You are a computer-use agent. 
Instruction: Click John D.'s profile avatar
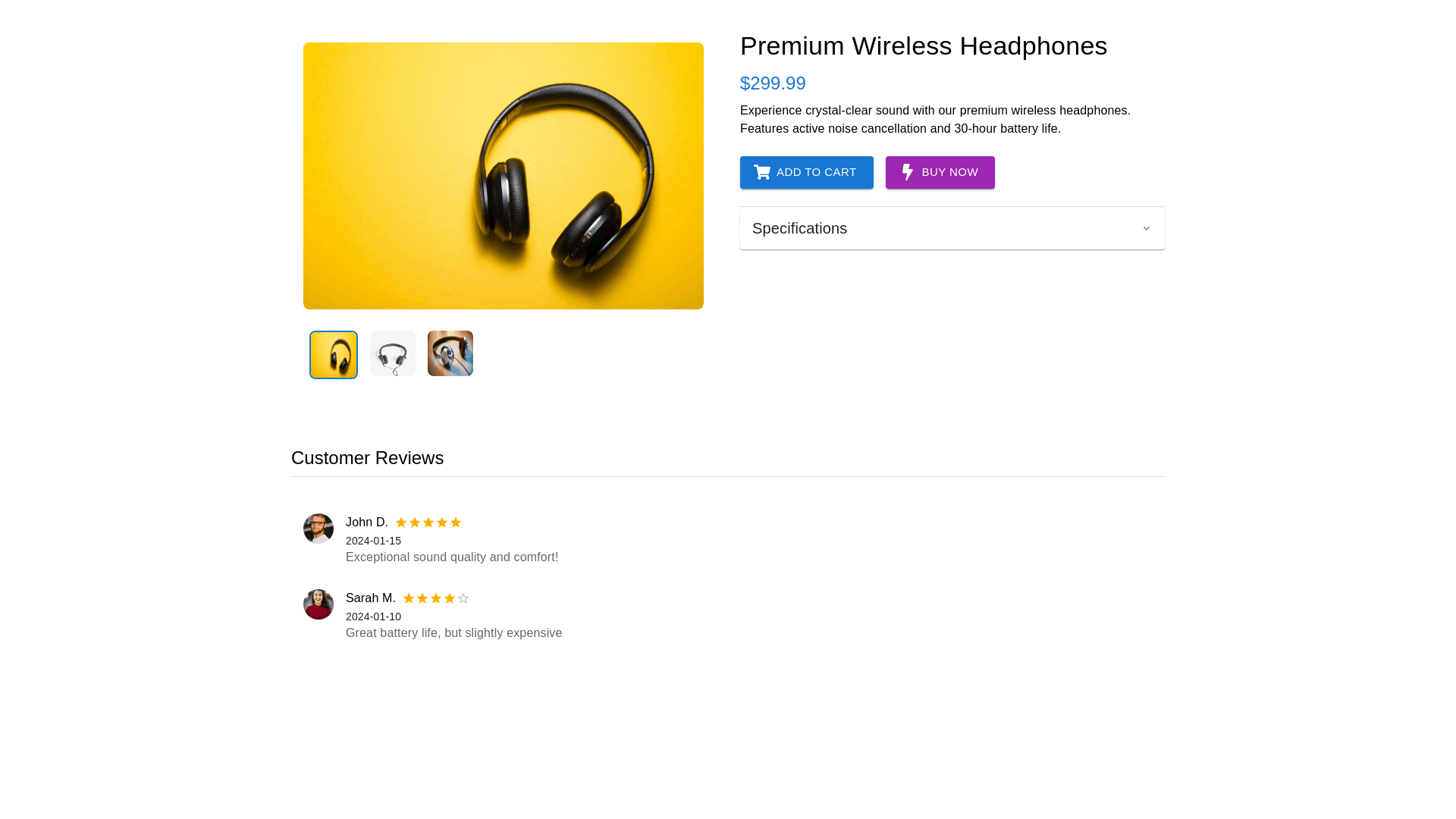click(318, 529)
